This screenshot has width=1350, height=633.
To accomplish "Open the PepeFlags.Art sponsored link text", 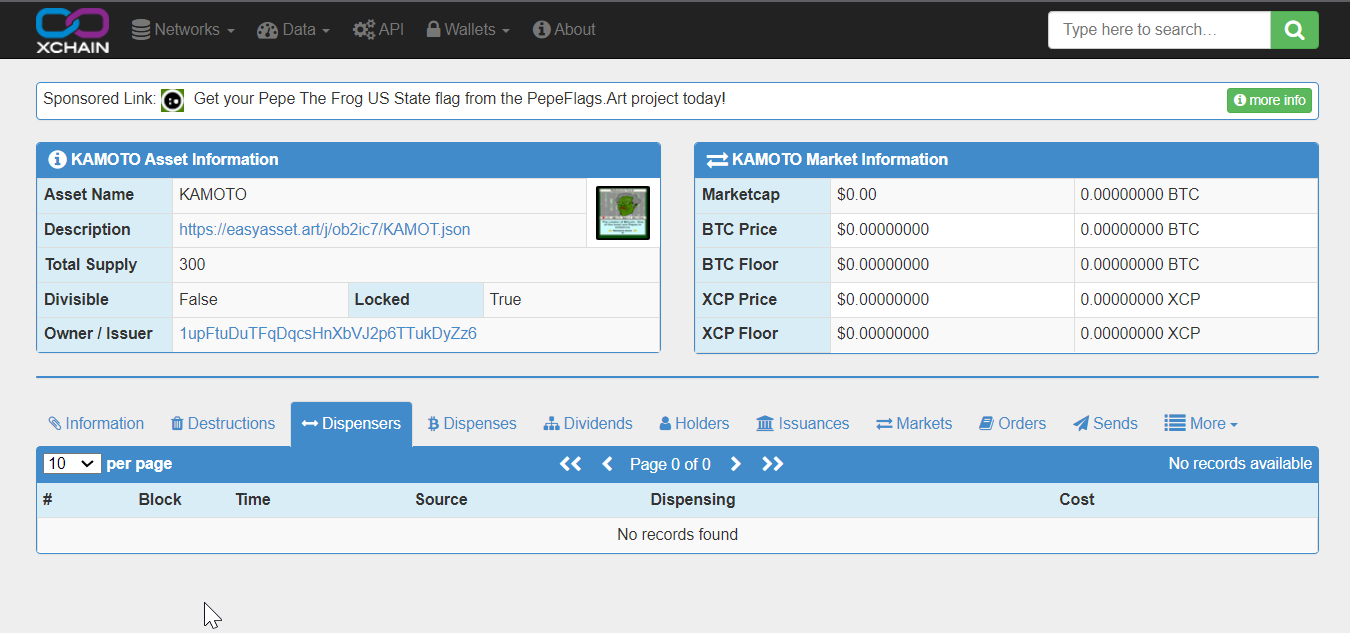I will click(460, 99).
